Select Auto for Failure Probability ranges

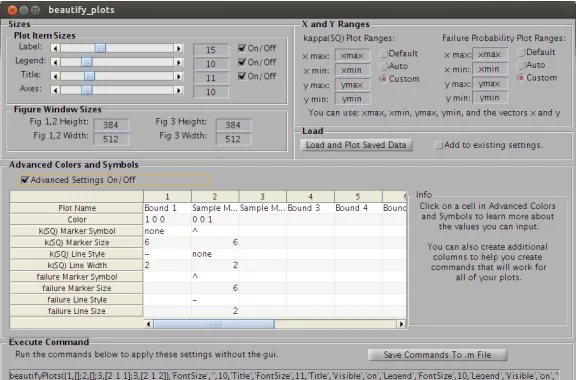pyautogui.click(x=521, y=65)
